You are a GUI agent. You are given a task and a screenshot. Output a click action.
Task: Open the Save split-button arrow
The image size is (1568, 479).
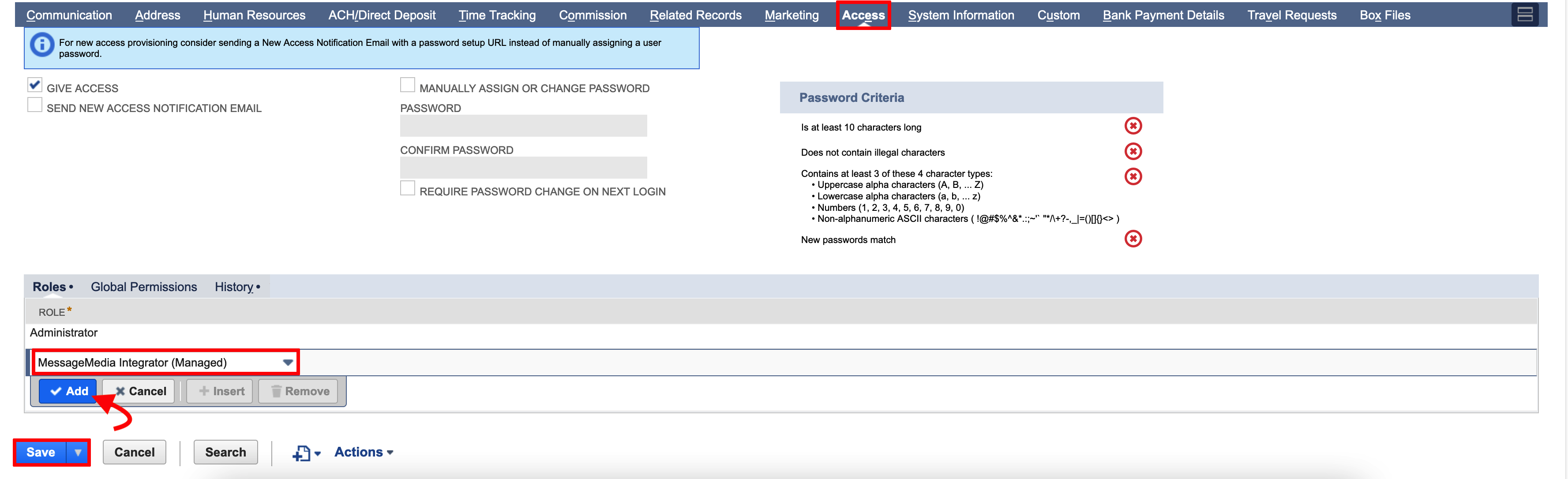(78, 452)
